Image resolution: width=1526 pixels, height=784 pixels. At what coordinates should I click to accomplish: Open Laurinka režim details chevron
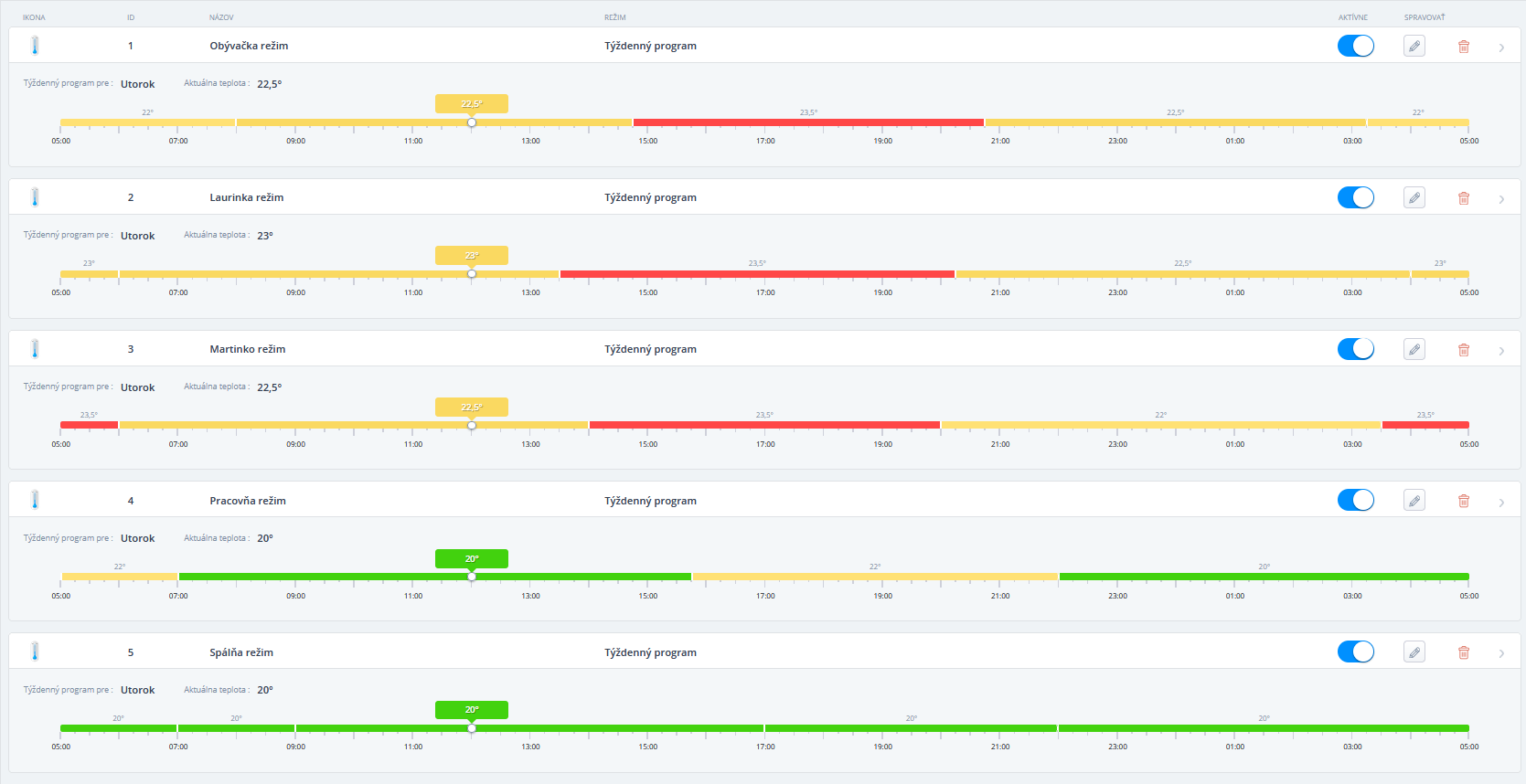tap(1501, 199)
